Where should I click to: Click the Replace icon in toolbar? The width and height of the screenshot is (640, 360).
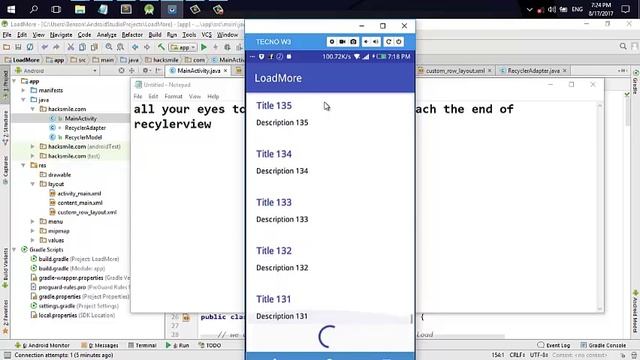[x=120, y=47]
